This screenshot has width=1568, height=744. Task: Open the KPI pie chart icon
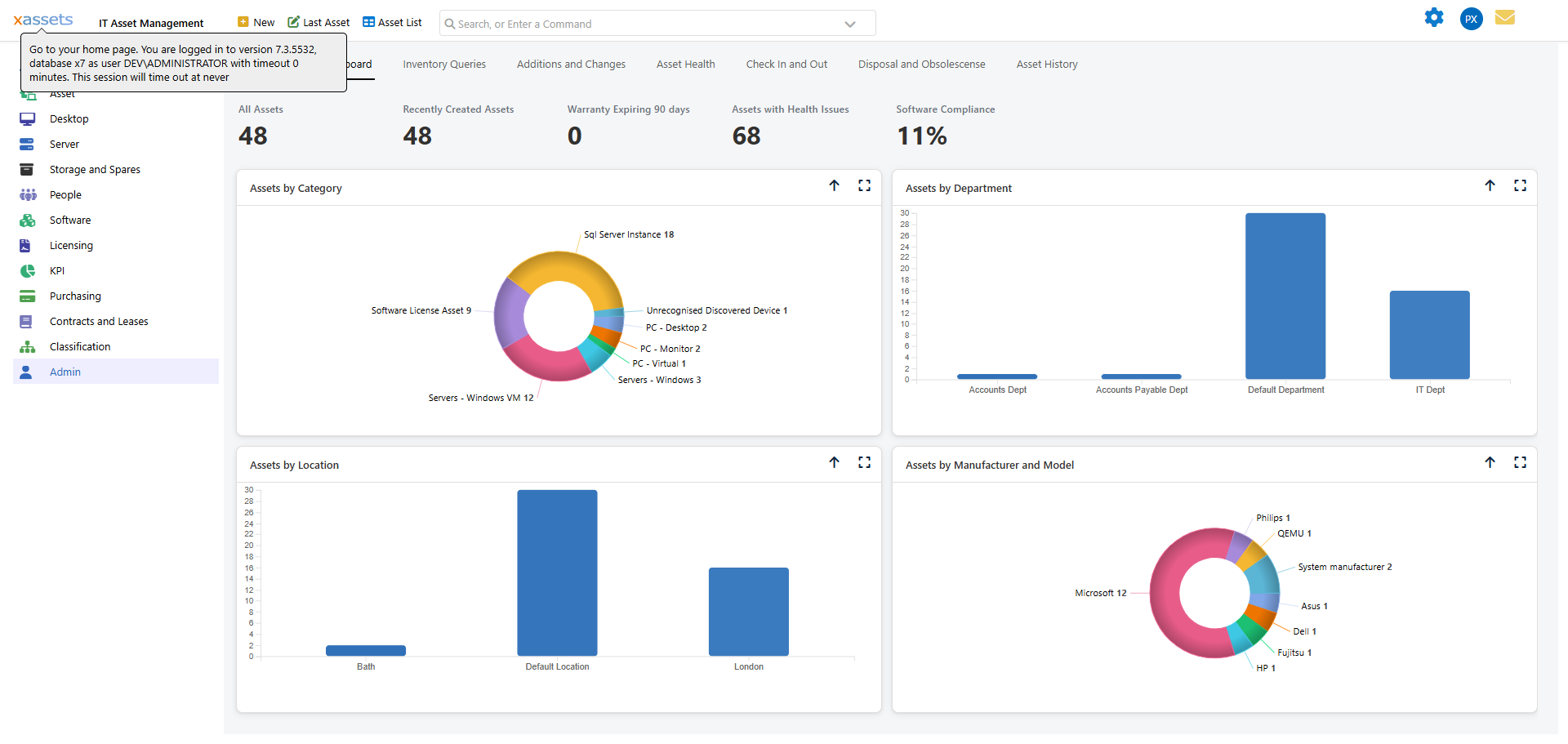point(28,271)
